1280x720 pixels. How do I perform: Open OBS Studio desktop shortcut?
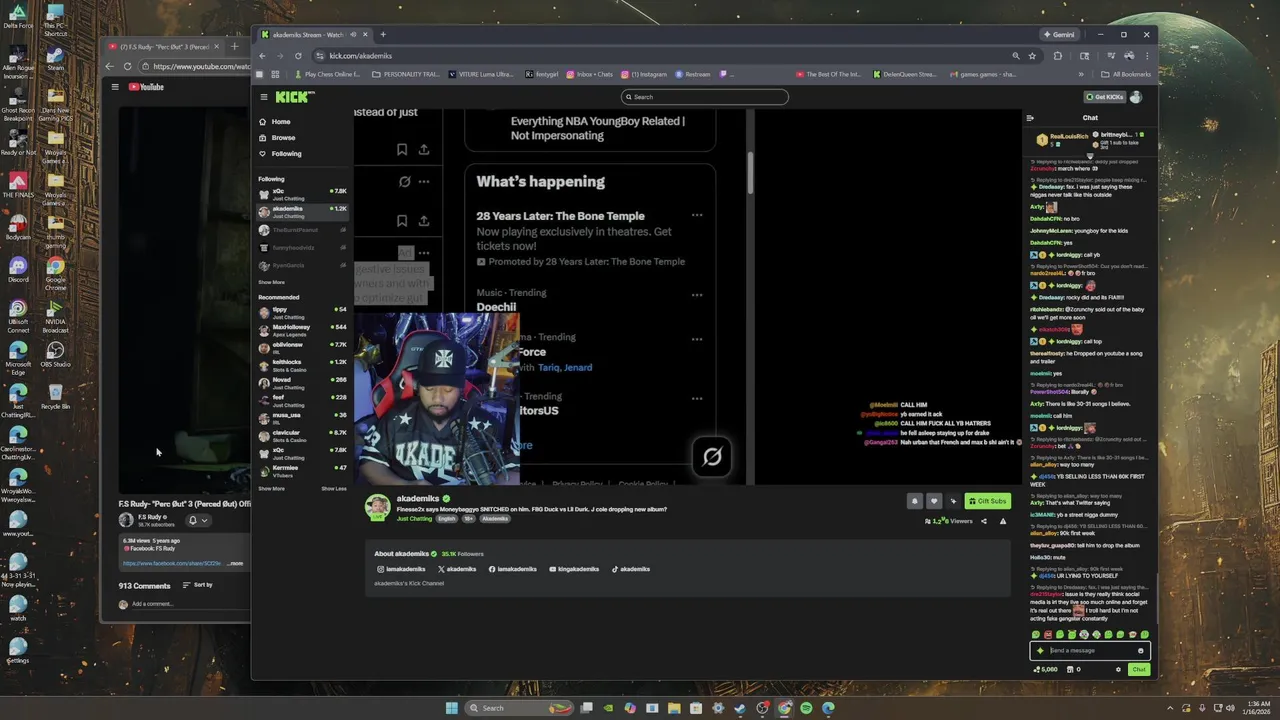tap(55, 355)
